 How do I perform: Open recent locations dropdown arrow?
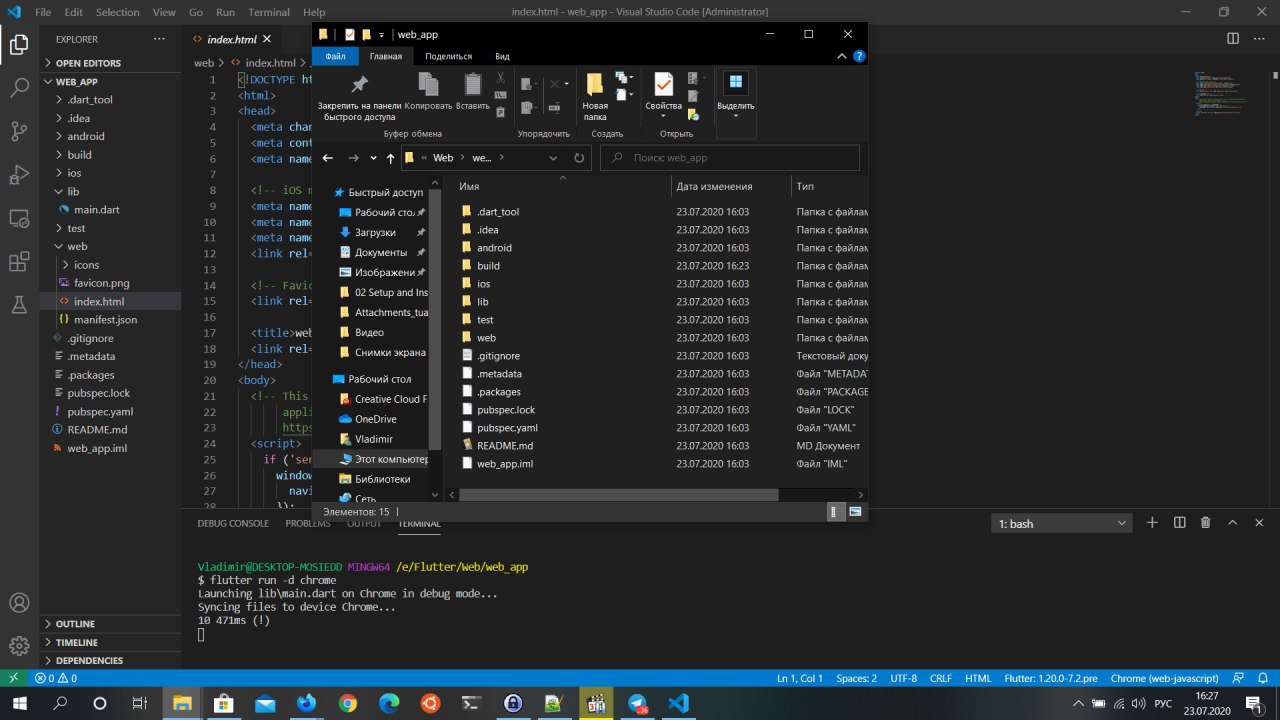373,158
